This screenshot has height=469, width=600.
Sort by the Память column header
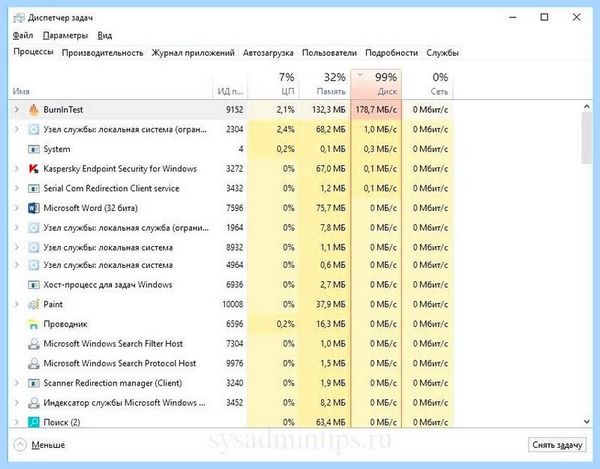coord(324,84)
